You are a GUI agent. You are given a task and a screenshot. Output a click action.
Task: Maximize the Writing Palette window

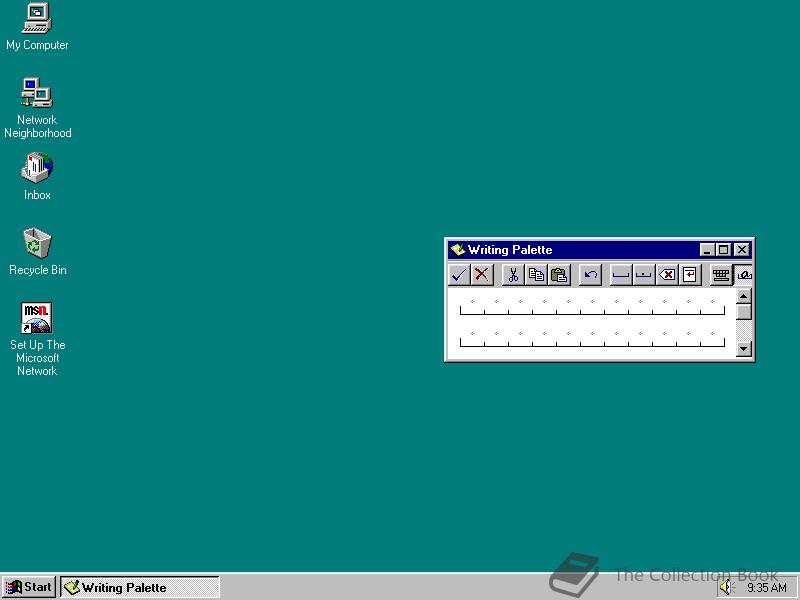723,250
